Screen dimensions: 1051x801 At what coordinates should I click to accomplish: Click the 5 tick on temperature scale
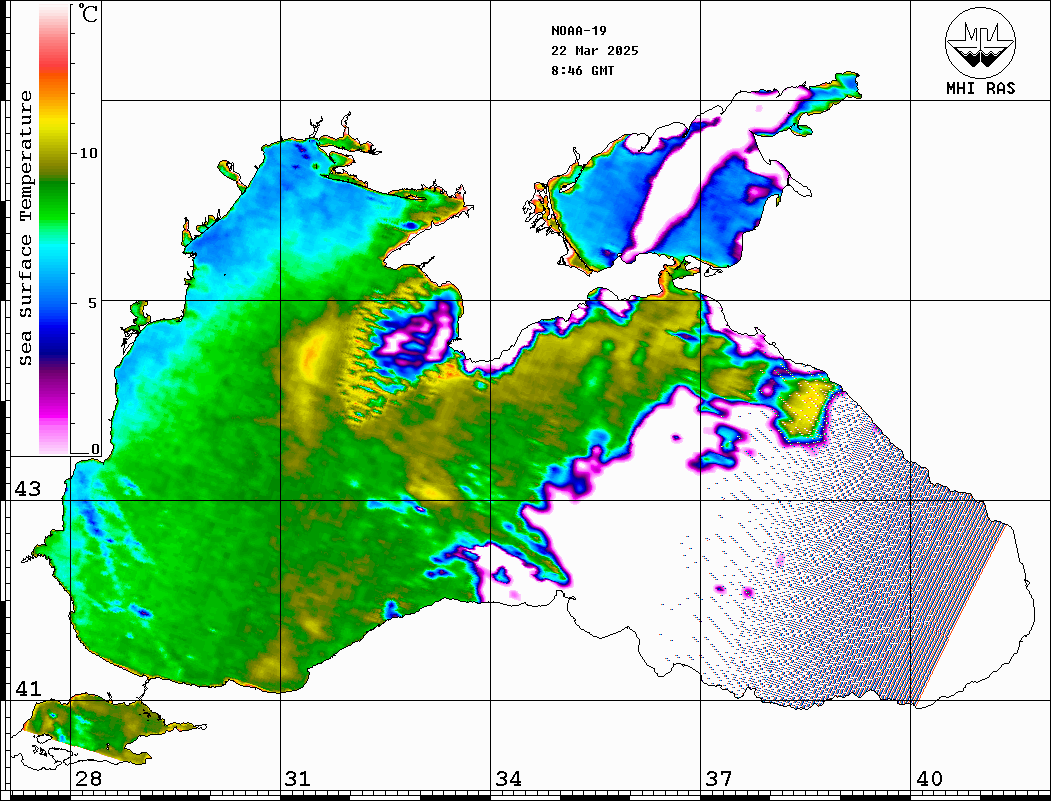pos(92,303)
